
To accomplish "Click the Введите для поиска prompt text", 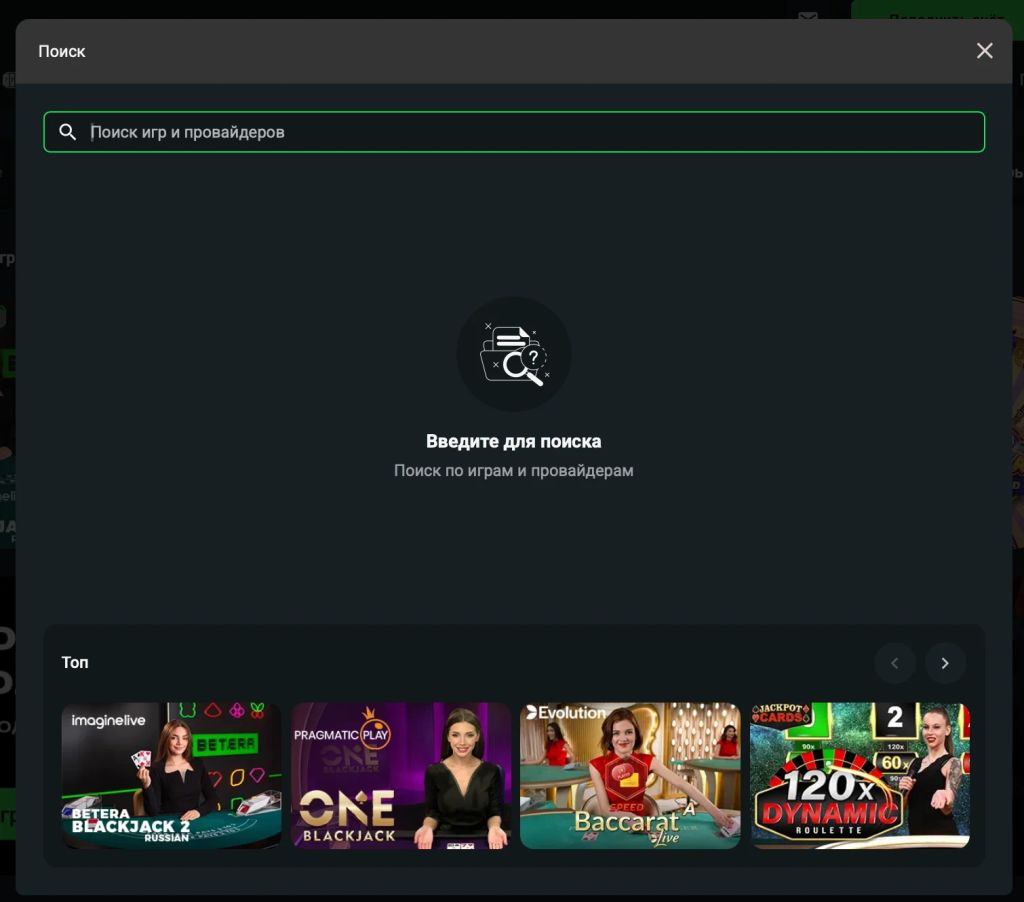I will (513, 440).
